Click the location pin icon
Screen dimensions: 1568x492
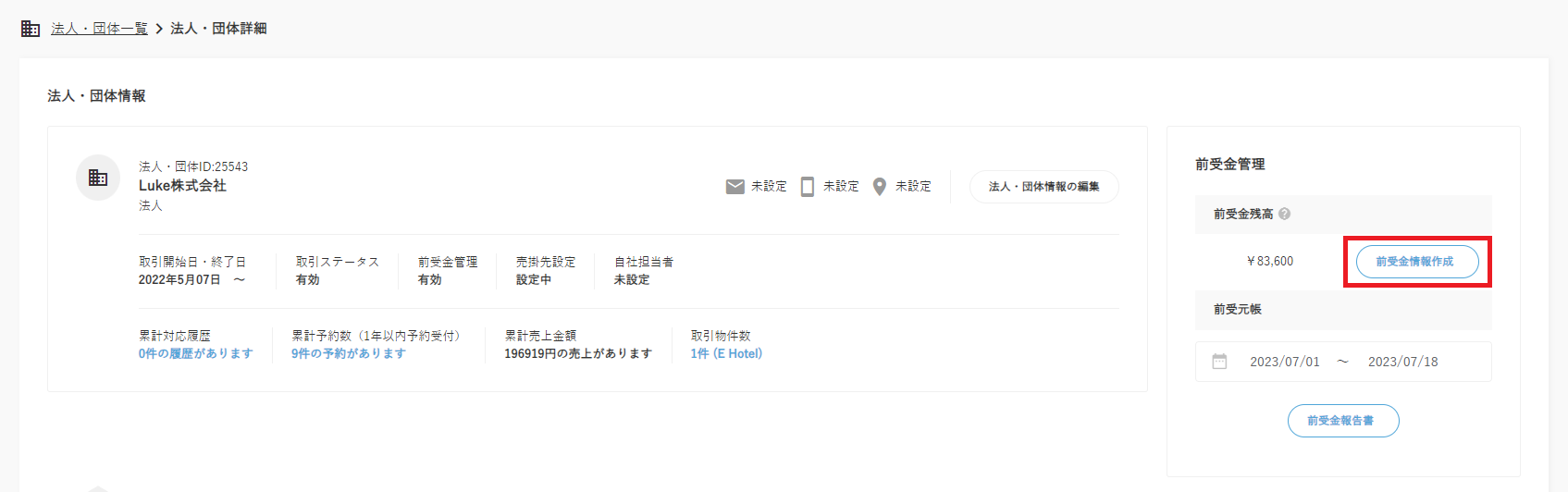(880, 187)
